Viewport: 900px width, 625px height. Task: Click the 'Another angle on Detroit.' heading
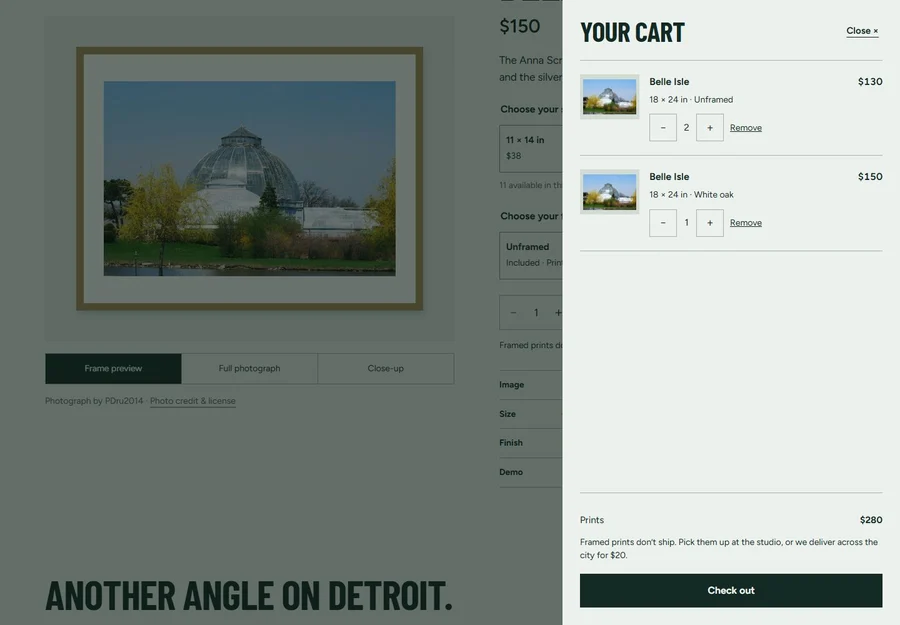click(249, 595)
